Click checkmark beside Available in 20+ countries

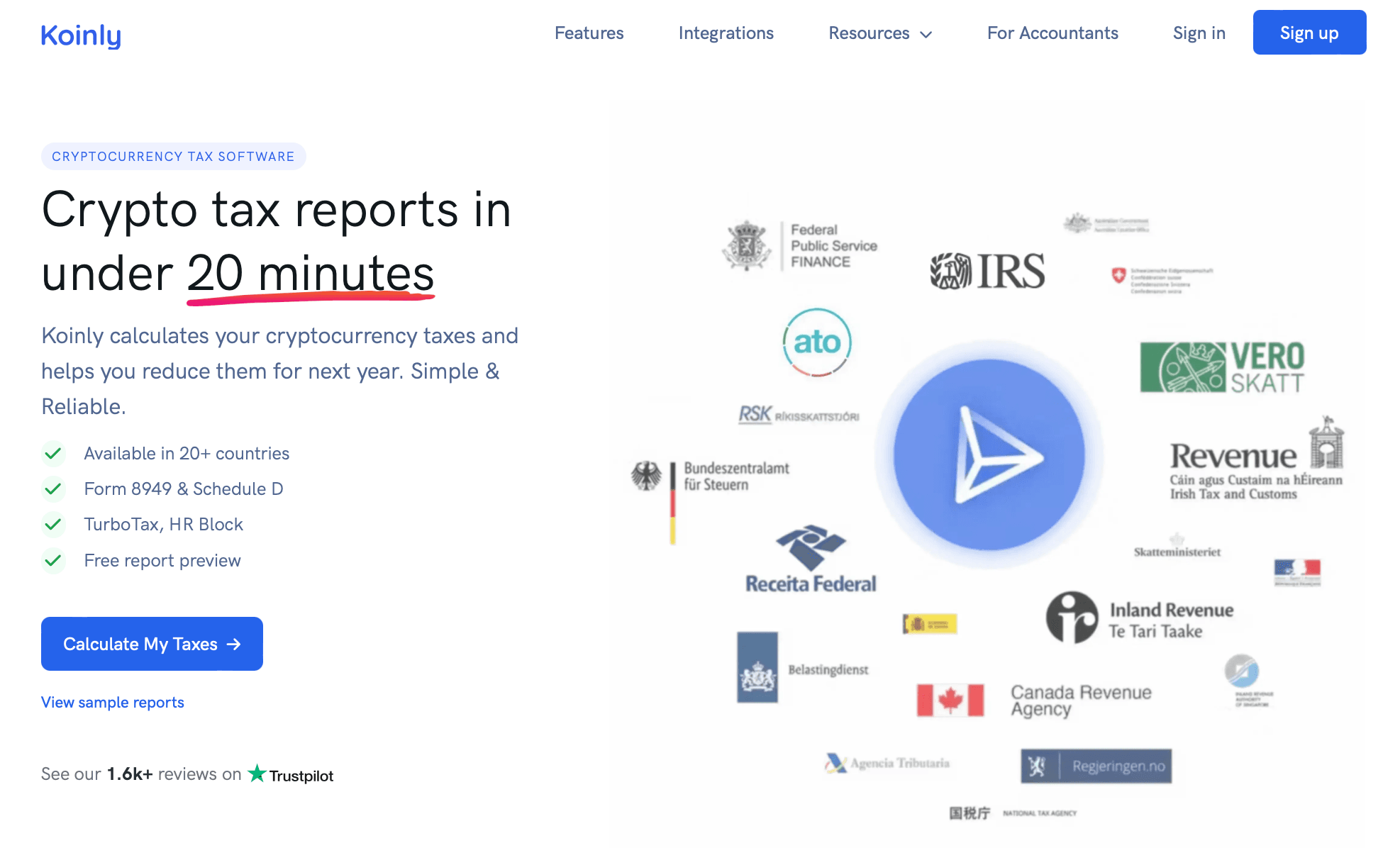coord(53,453)
